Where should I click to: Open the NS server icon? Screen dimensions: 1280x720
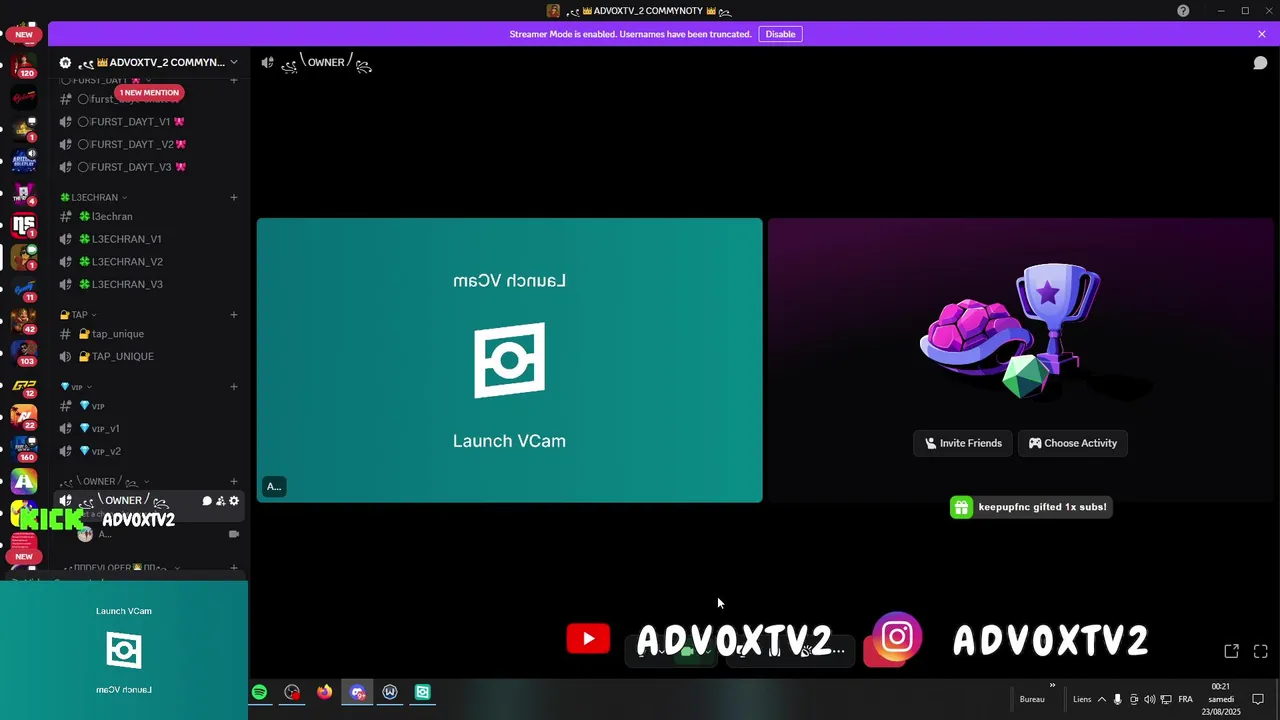24,225
